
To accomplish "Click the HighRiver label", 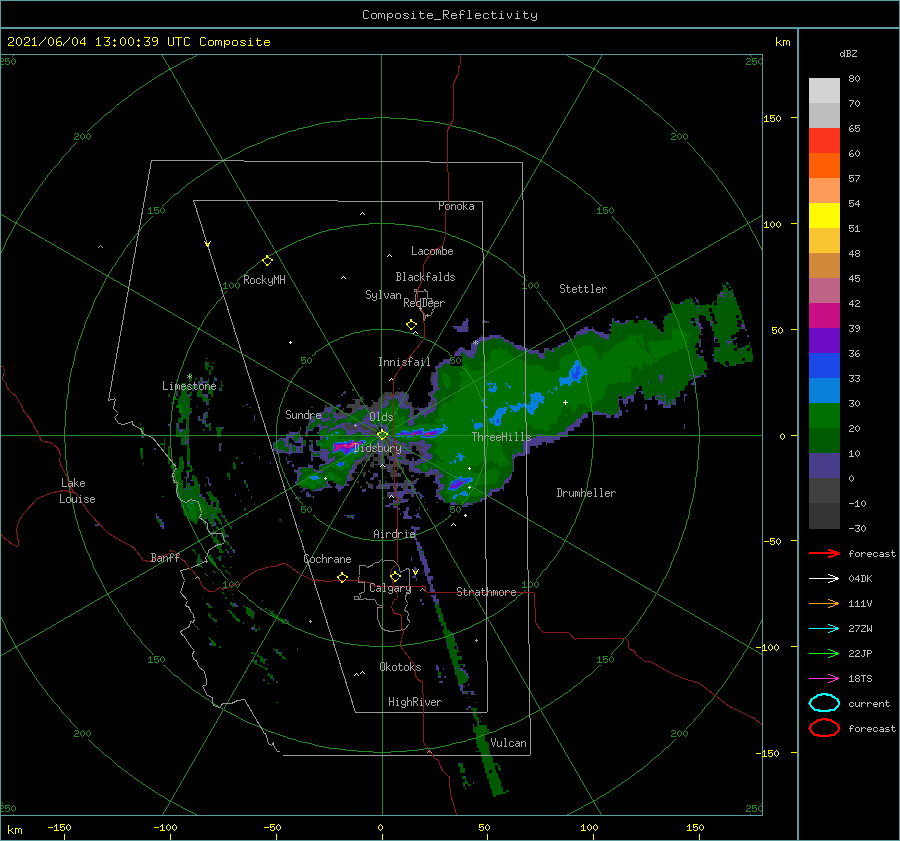I will click(x=415, y=702).
